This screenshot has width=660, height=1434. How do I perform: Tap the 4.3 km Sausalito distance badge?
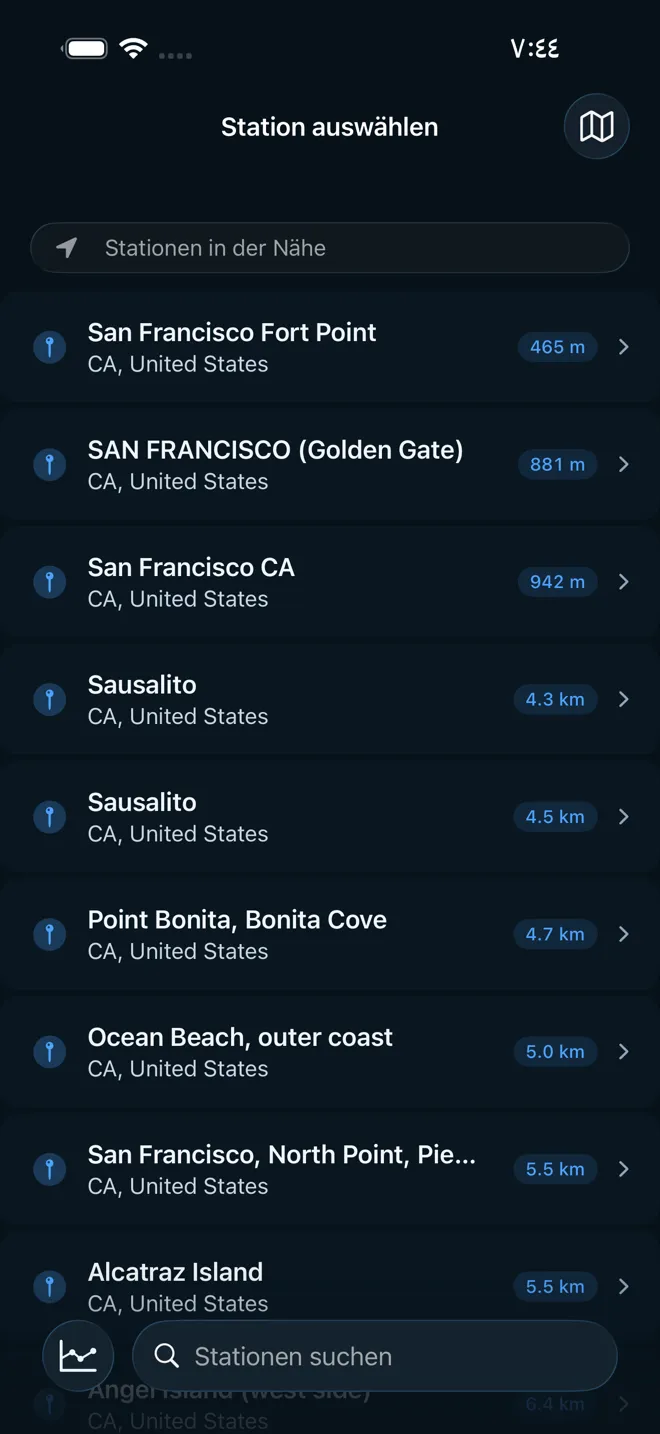[x=555, y=699]
